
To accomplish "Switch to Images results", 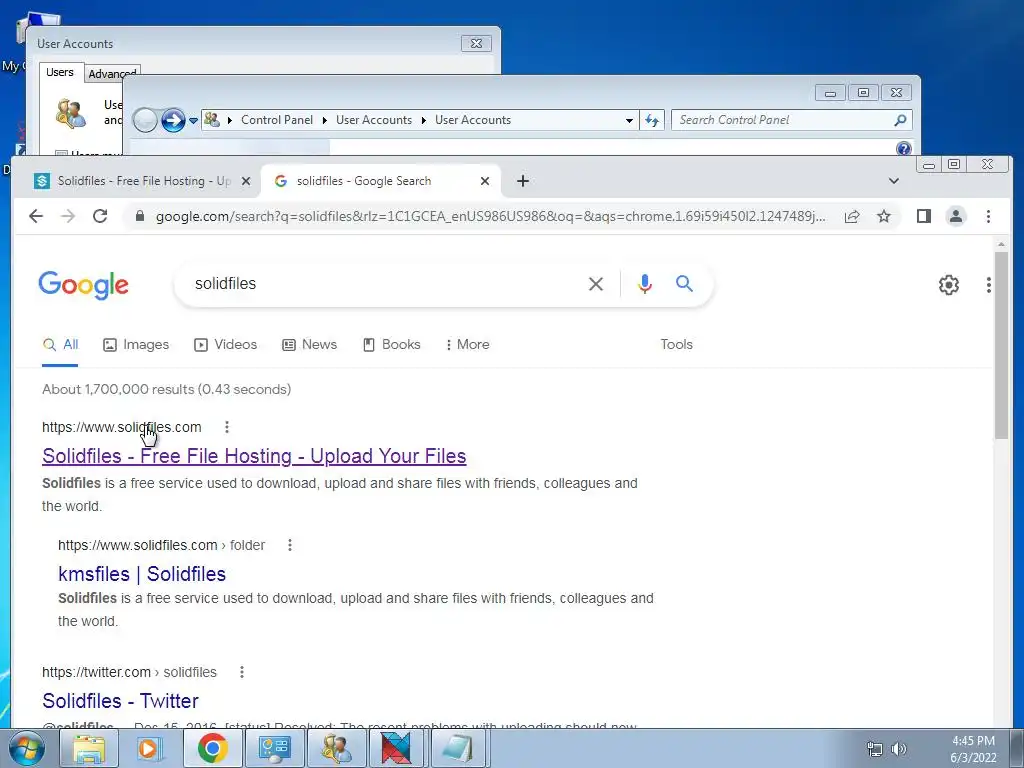I will pos(136,344).
